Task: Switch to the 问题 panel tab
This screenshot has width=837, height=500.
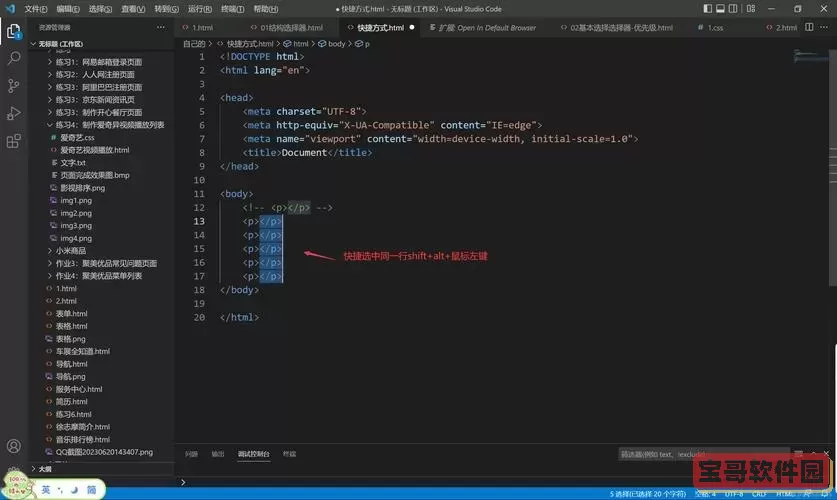Action: (191, 454)
